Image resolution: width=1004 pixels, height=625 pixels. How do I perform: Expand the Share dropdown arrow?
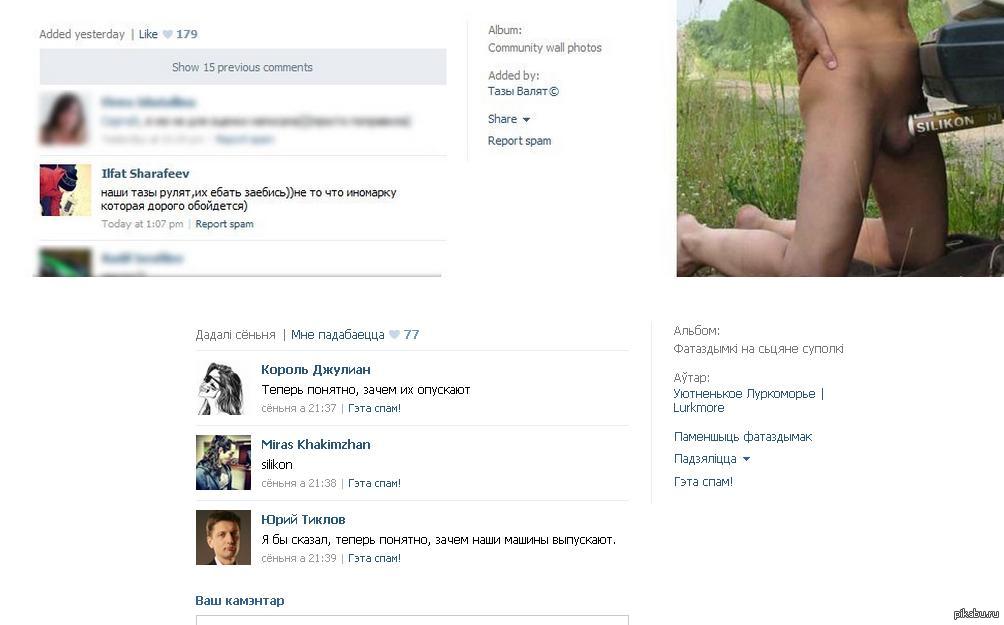coord(526,120)
